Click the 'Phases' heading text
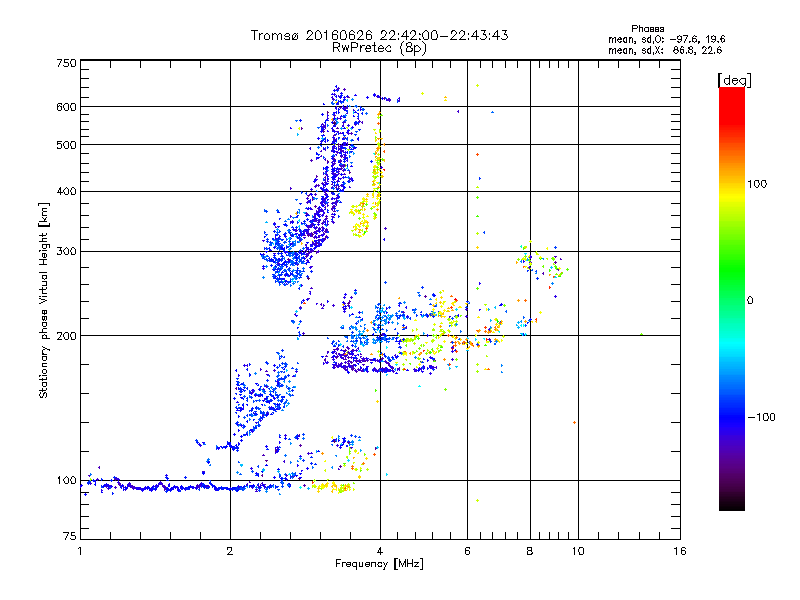Viewport: 800px width, 600px height. coord(647,29)
